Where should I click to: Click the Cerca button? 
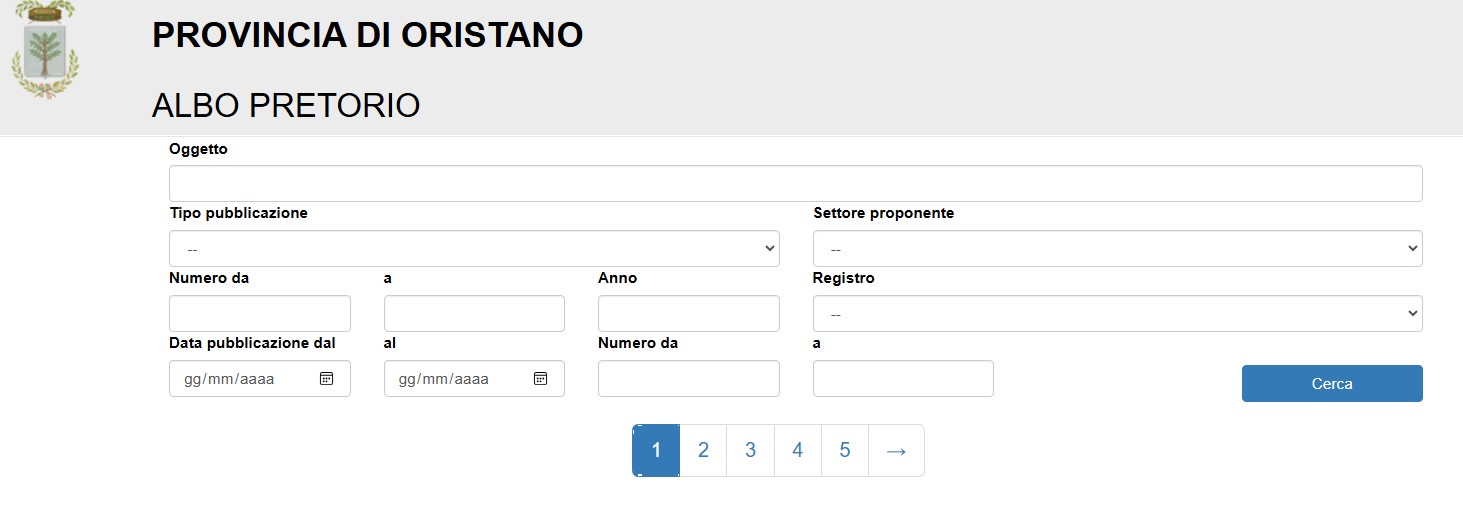1332,384
